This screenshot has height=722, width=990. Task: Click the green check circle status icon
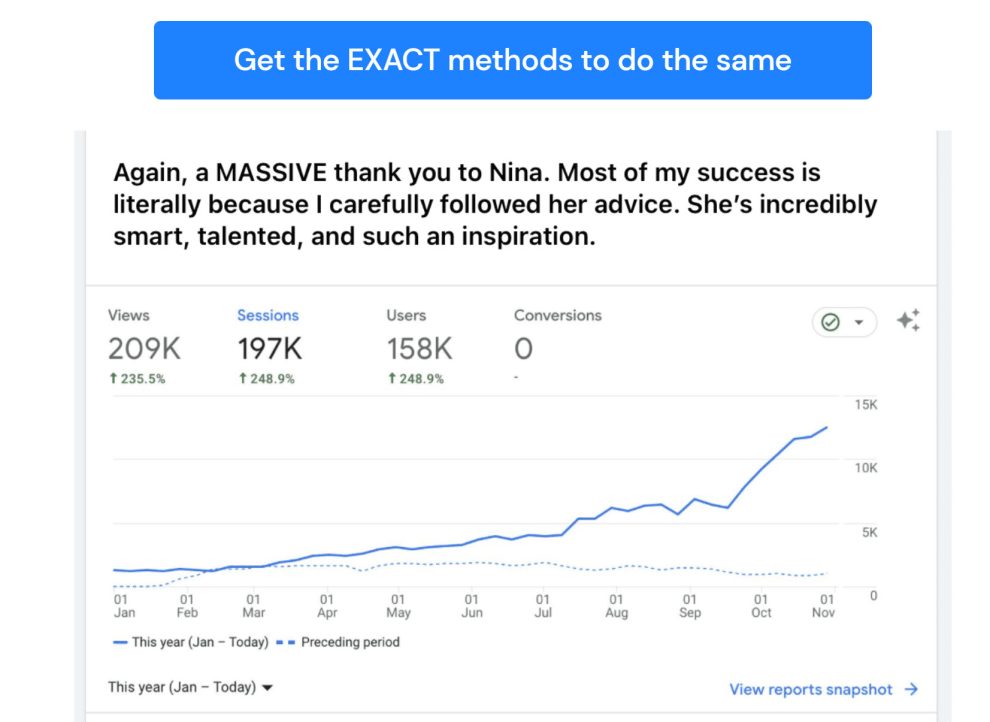tap(830, 322)
